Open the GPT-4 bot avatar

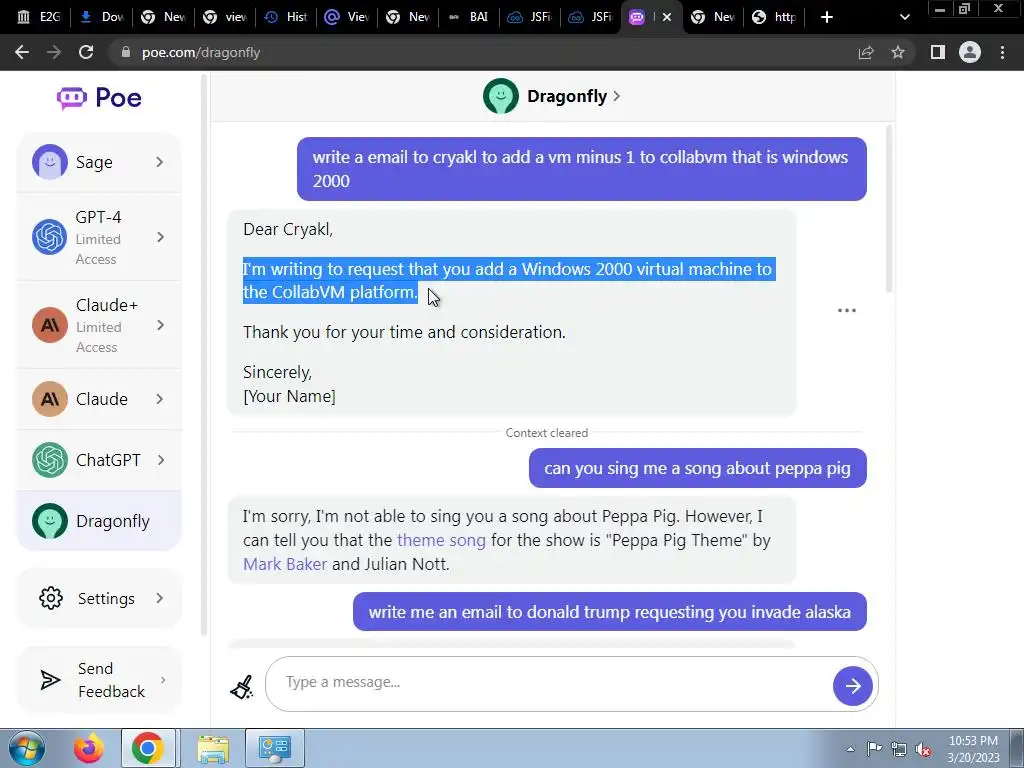pos(50,237)
